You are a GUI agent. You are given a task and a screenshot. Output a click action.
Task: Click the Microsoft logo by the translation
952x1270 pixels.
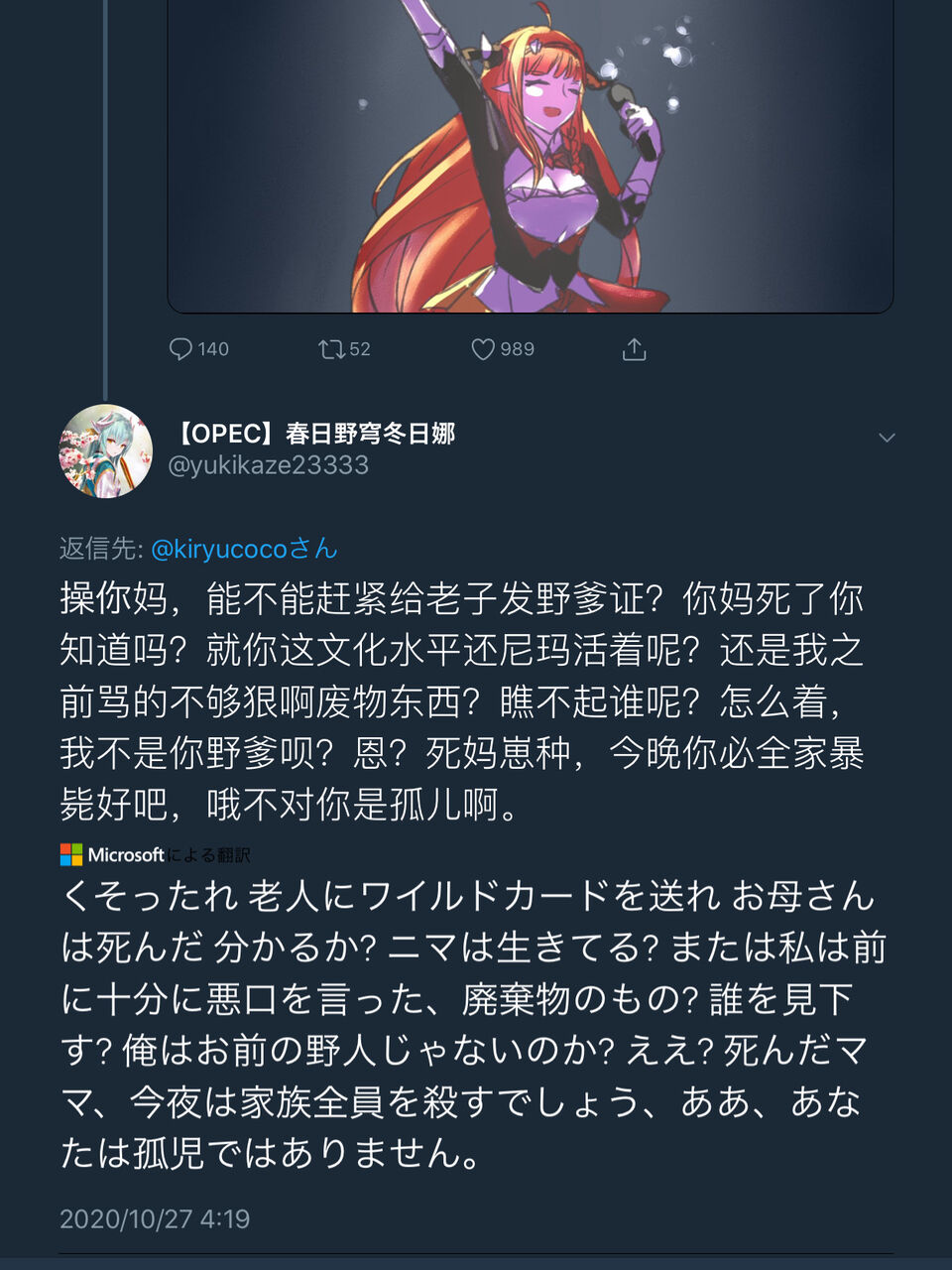[x=71, y=854]
